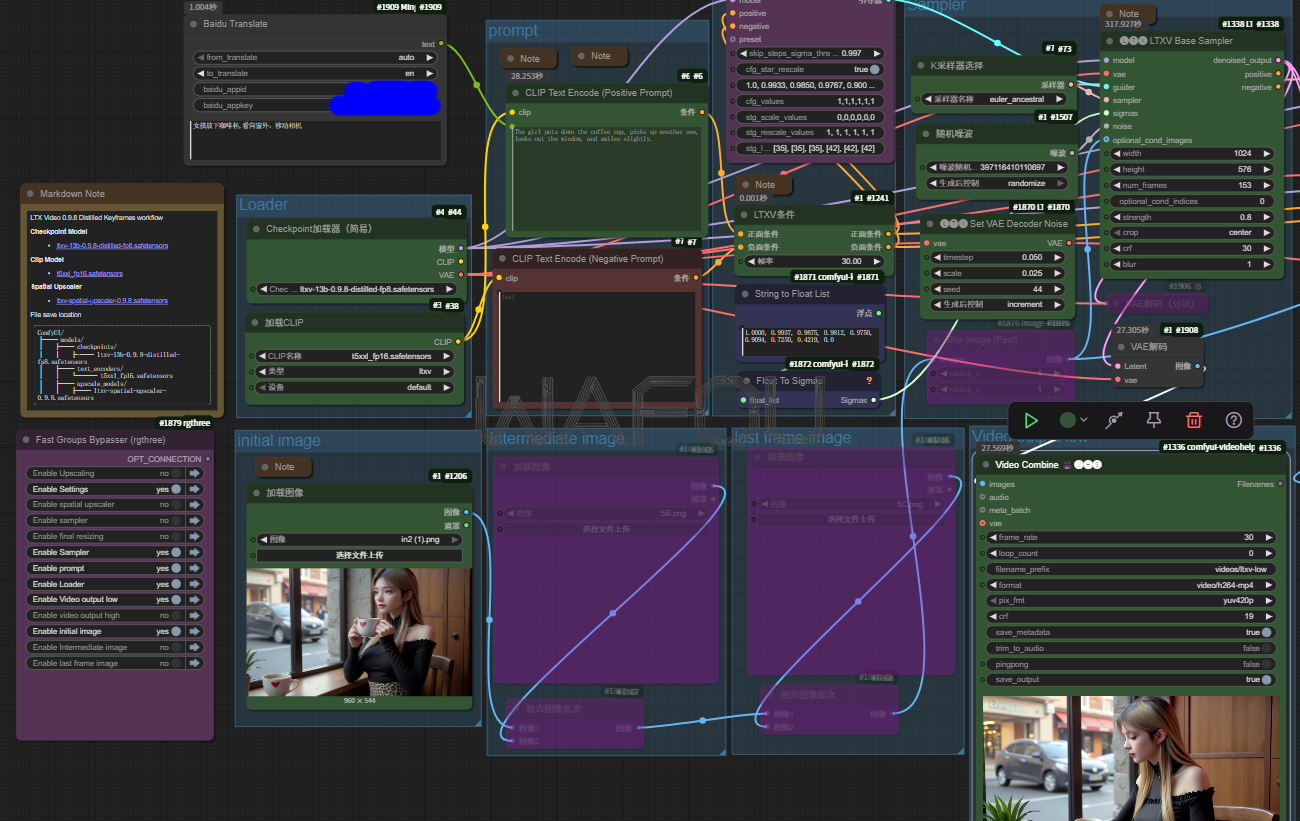Click arrow icon on Enable last frame image row
The height and width of the screenshot is (821, 1300).
coord(195,663)
